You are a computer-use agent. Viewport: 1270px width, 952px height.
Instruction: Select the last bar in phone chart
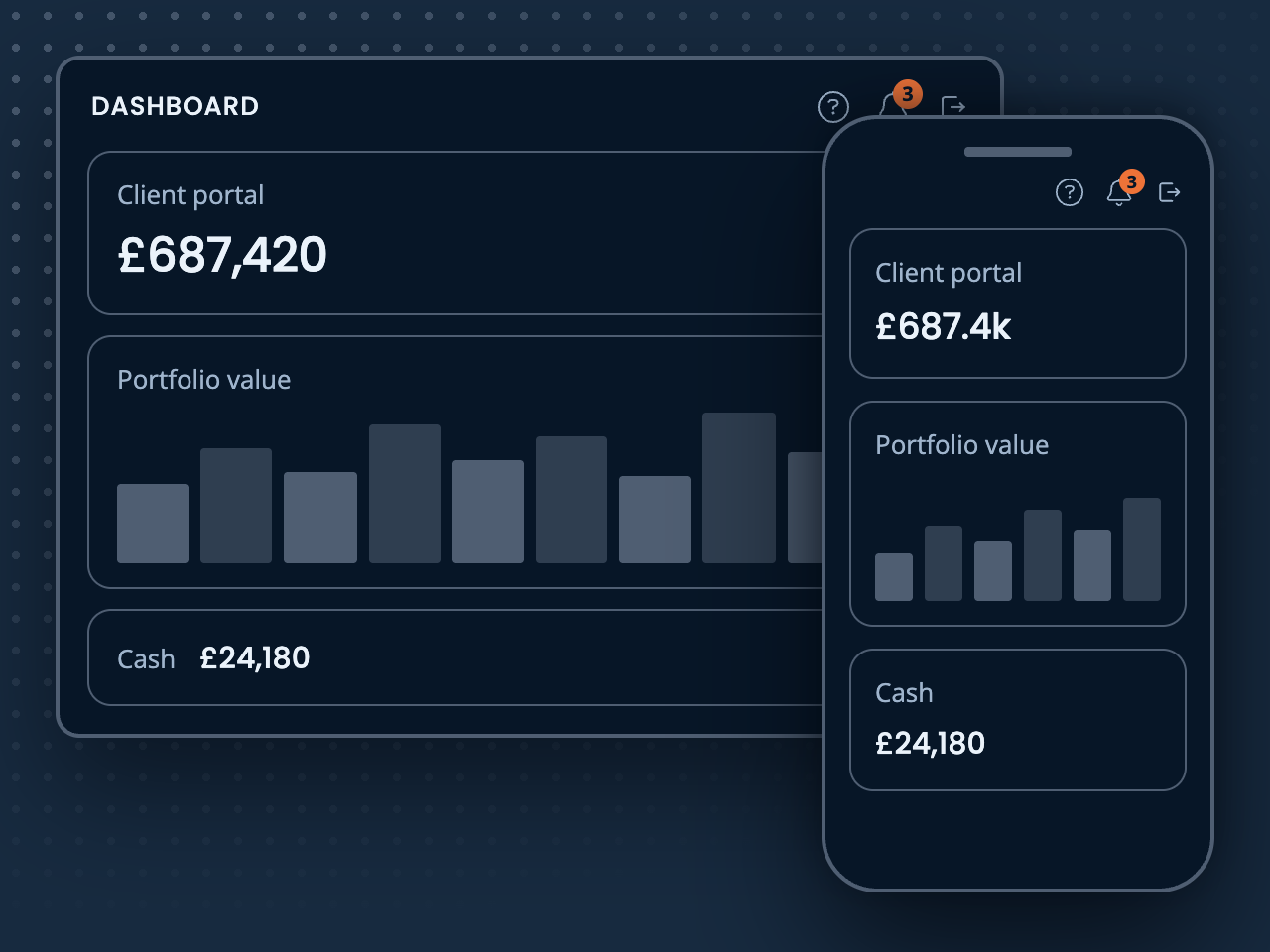click(x=1142, y=549)
